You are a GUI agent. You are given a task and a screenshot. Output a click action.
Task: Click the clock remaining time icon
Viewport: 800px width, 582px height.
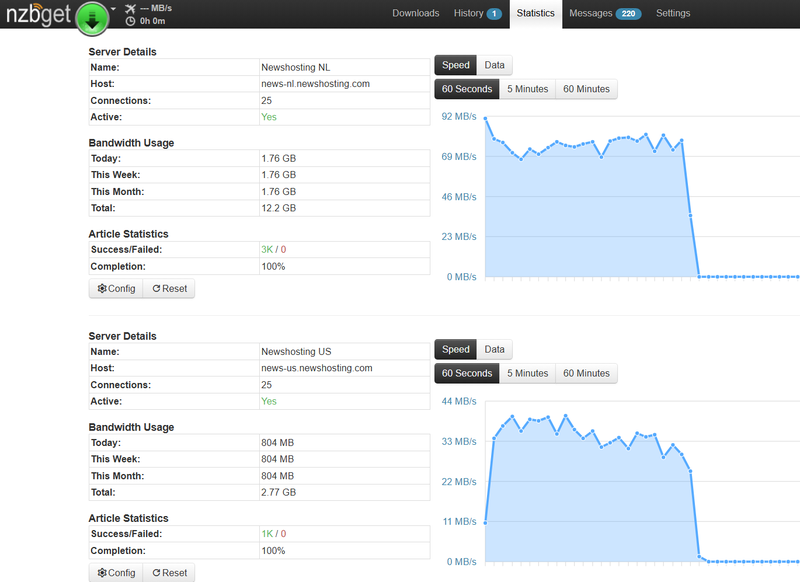click(130, 21)
